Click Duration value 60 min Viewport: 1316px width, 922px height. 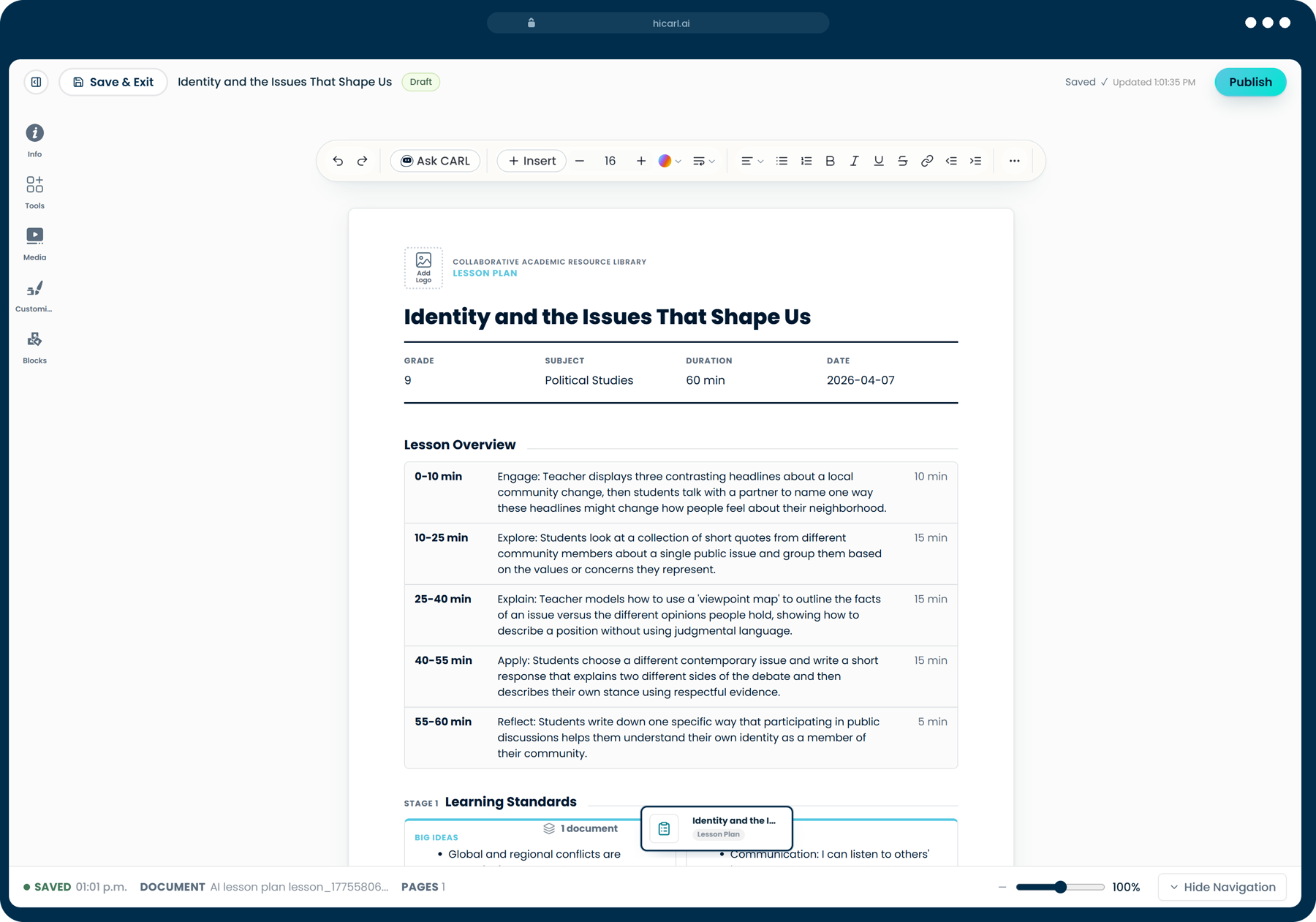pyautogui.click(x=706, y=380)
